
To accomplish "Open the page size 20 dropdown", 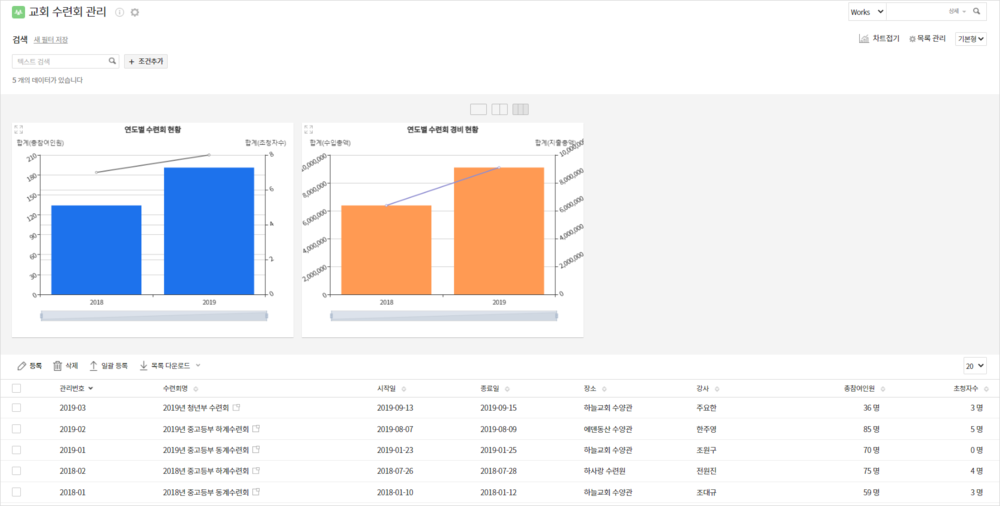I will (x=974, y=366).
